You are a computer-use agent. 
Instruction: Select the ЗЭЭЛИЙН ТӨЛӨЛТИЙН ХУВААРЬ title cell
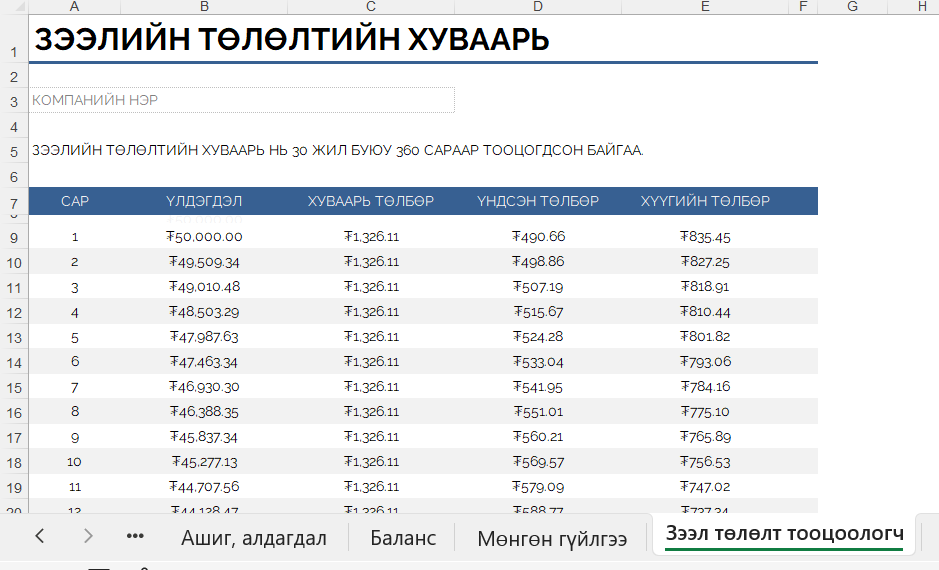coord(290,40)
